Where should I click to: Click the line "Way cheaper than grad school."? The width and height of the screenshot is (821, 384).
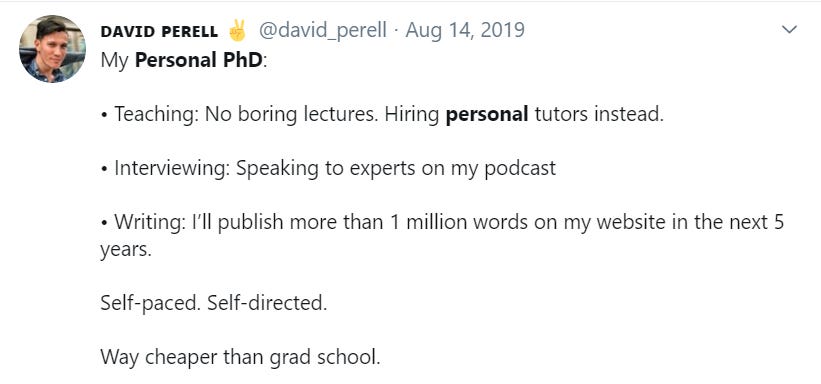[x=240, y=357]
